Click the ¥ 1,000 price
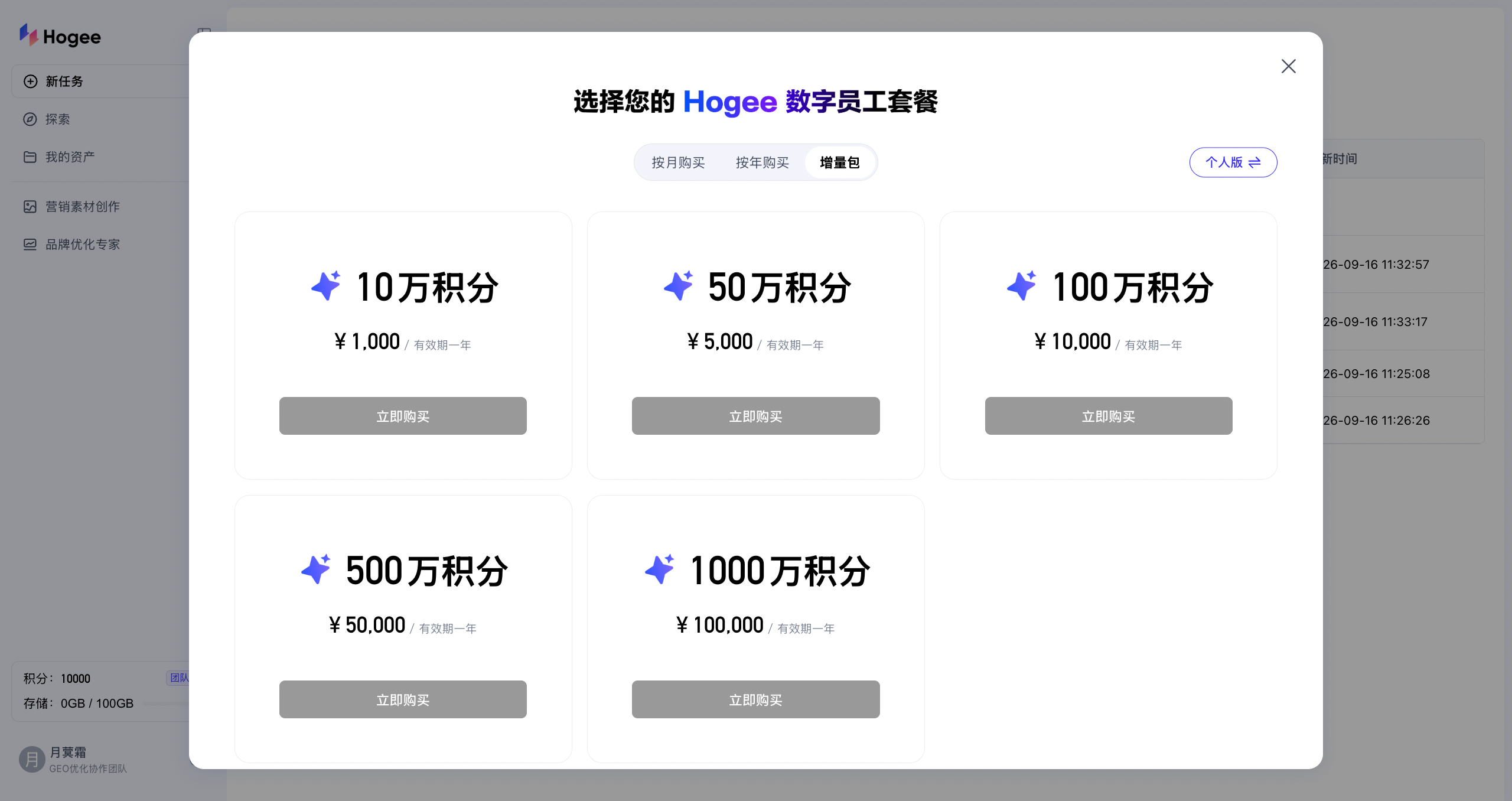 click(367, 341)
